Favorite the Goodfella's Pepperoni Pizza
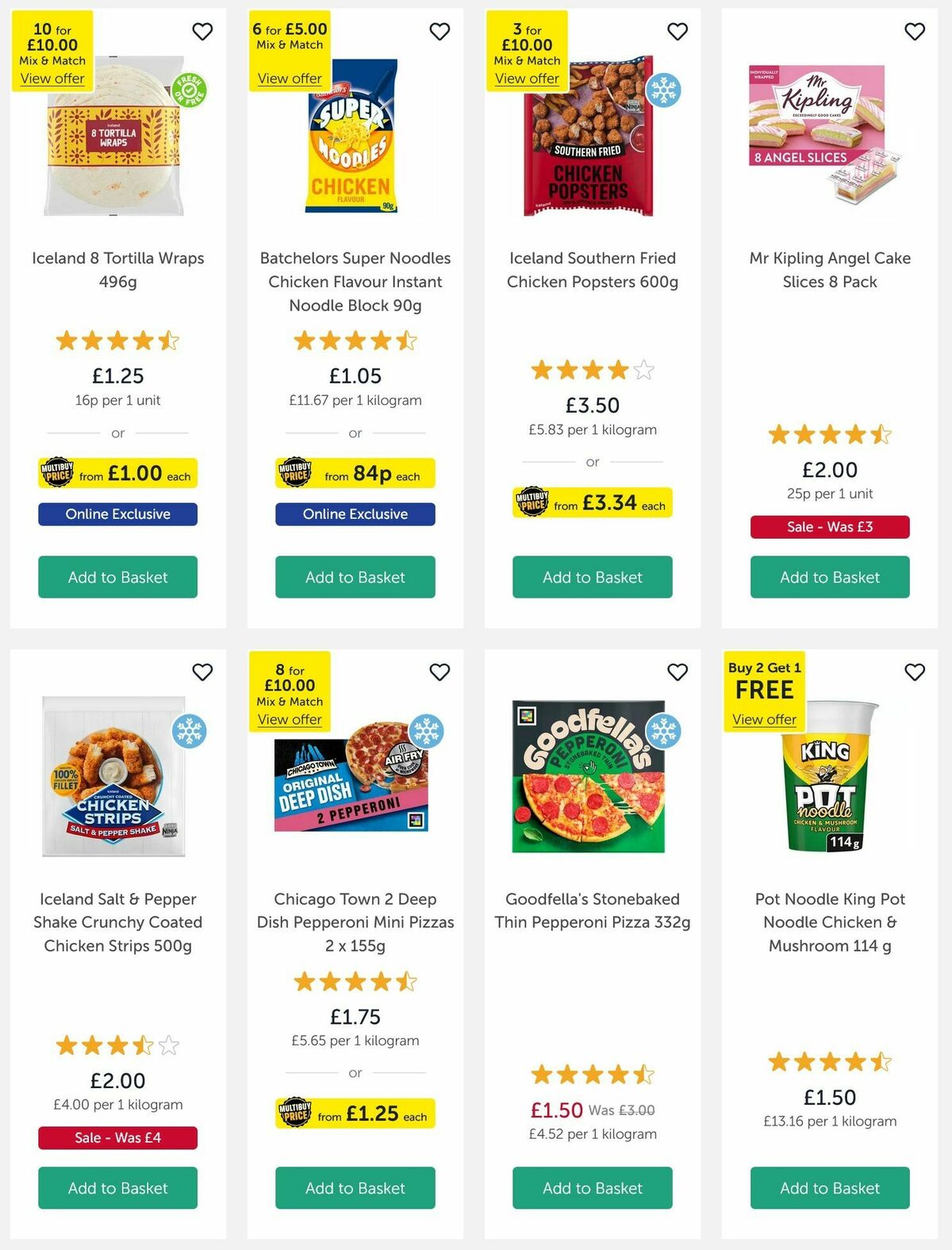Screen dimensions: 952x1250 (677, 671)
